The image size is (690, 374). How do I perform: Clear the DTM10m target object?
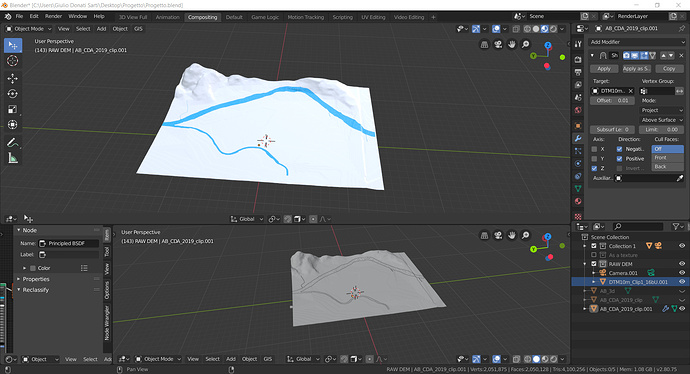click(x=631, y=91)
